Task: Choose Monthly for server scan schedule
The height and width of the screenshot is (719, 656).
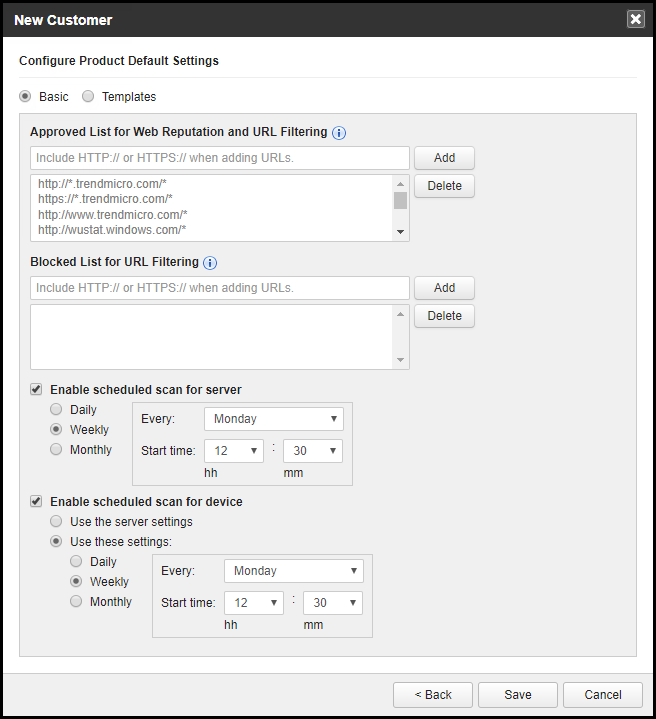Action: 57,450
